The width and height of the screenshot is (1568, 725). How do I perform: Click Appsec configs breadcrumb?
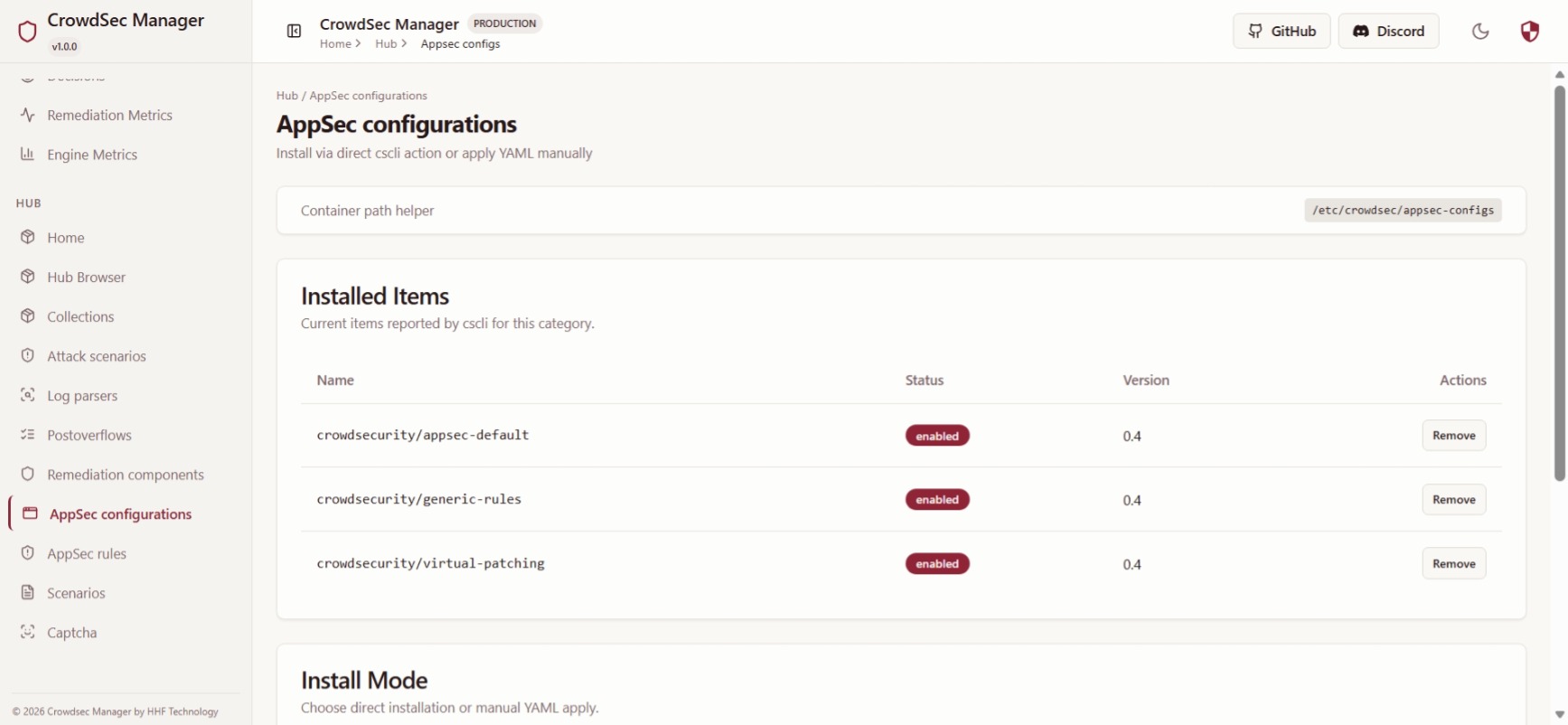click(460, 43)
